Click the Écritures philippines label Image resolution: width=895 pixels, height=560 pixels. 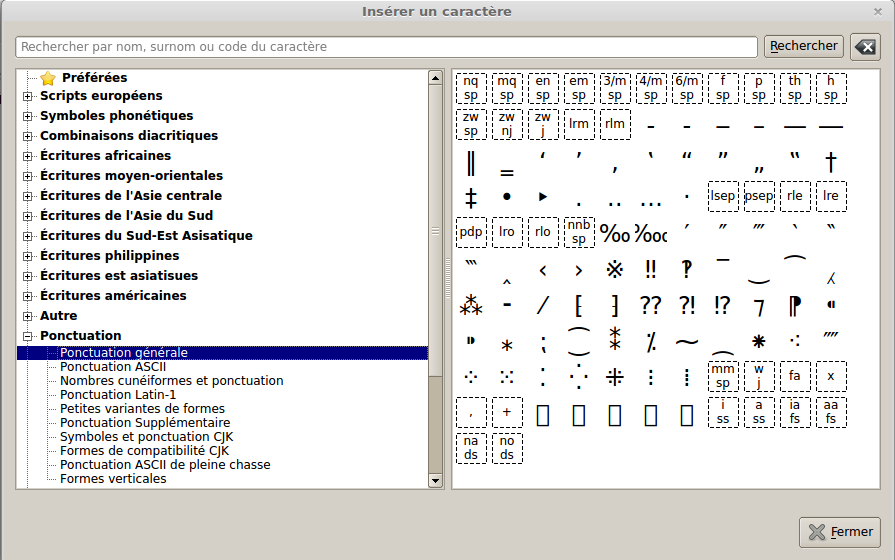tap(110, 256)
